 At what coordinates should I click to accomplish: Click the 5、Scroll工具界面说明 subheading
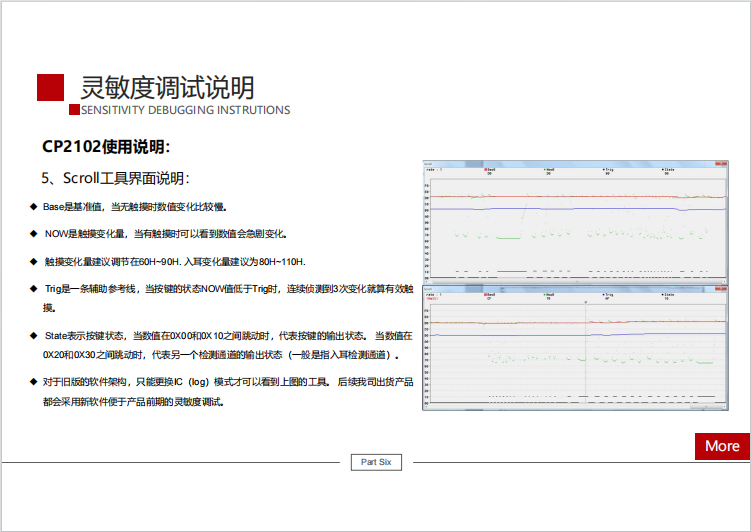tap(115, 178)
